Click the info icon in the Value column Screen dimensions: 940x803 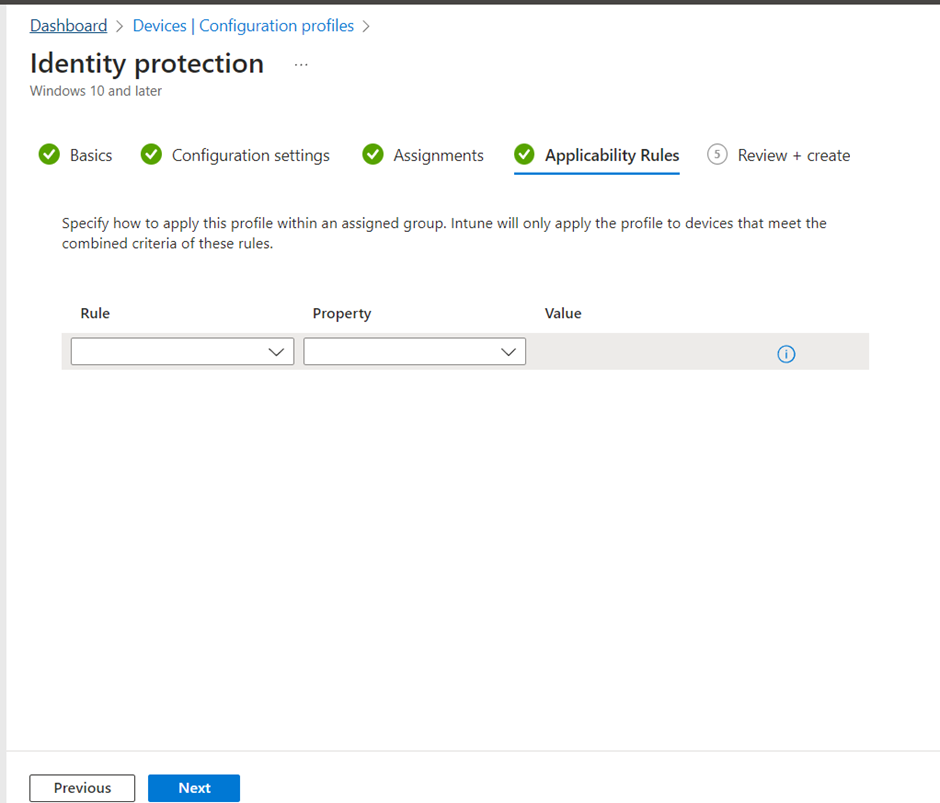pyautogui.click(x=786, y=354)
